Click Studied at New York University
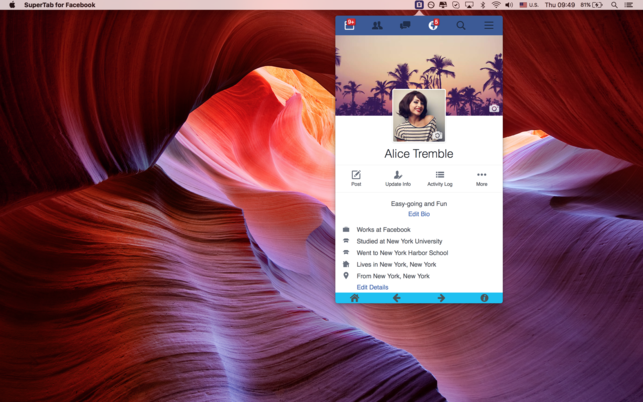The height and width of the screenshot is (402, 643). point(399,241)
